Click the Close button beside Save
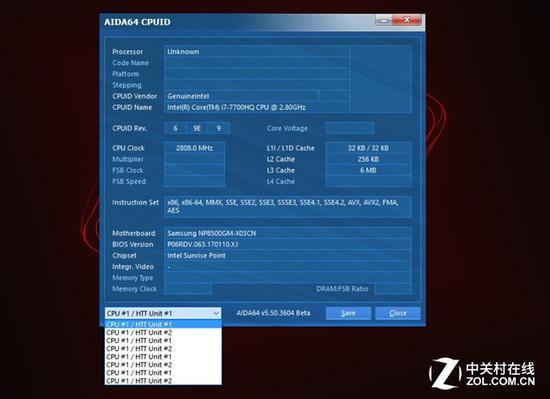This screenshot has height=399, width=550. pos(398,313)
